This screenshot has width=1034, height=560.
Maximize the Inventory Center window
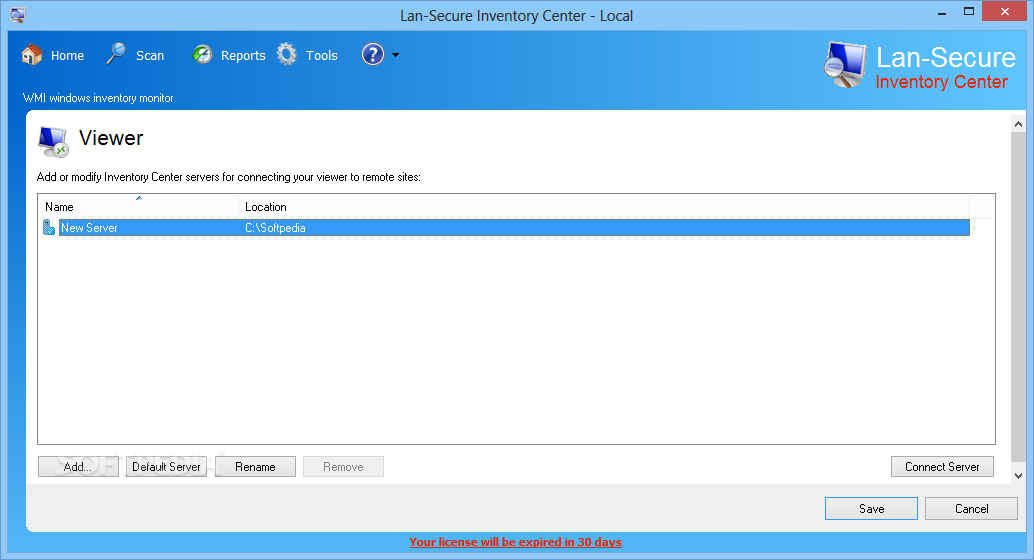(969, 12)
